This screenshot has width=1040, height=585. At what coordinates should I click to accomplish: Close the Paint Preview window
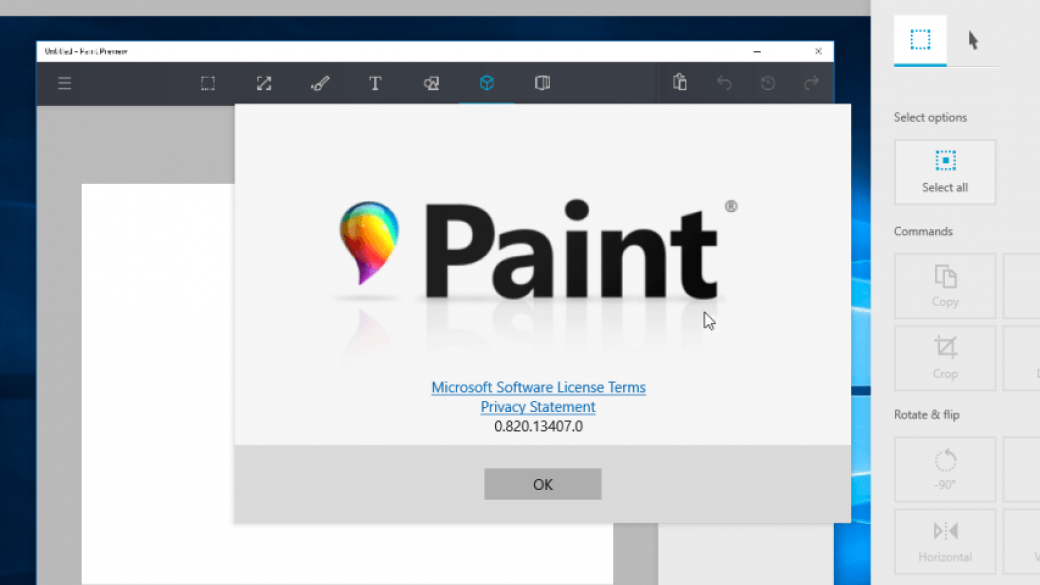(x=818, y=51)
